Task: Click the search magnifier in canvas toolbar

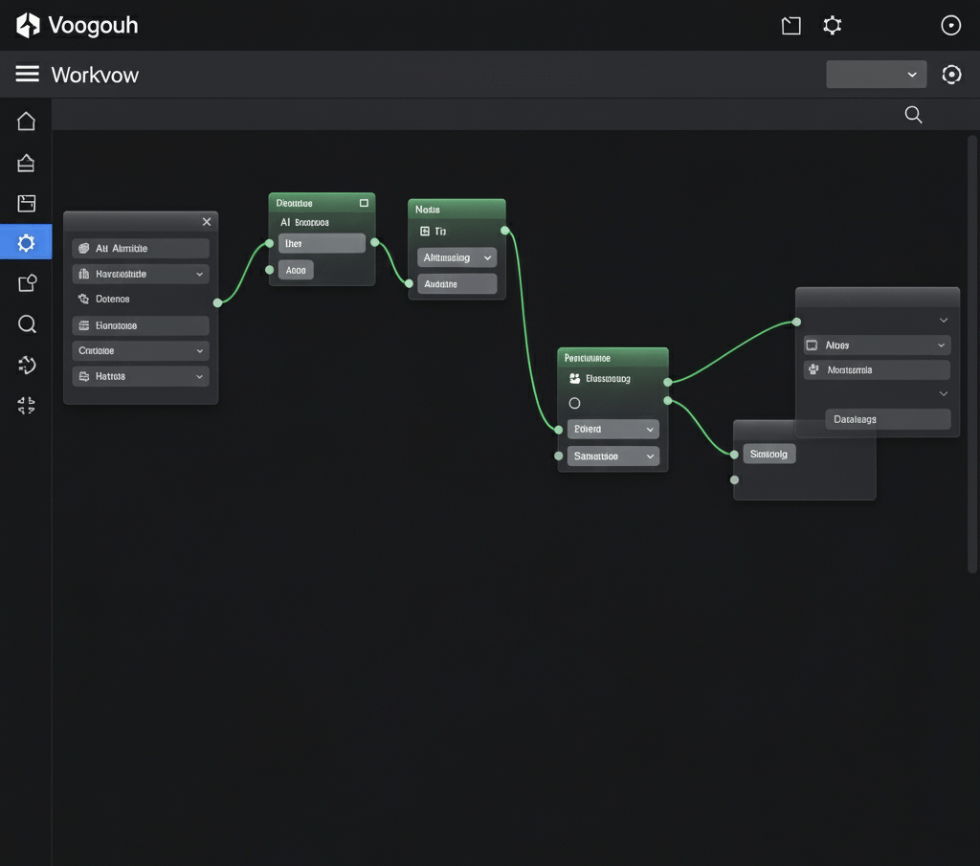Action: point(913,114)
